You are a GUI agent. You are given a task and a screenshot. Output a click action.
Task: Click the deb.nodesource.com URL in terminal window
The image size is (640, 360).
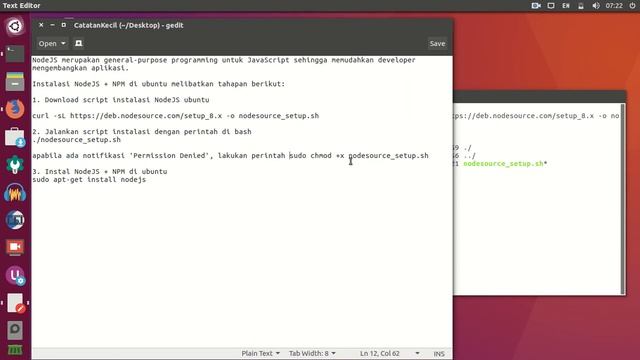click(x=523, y=116)
